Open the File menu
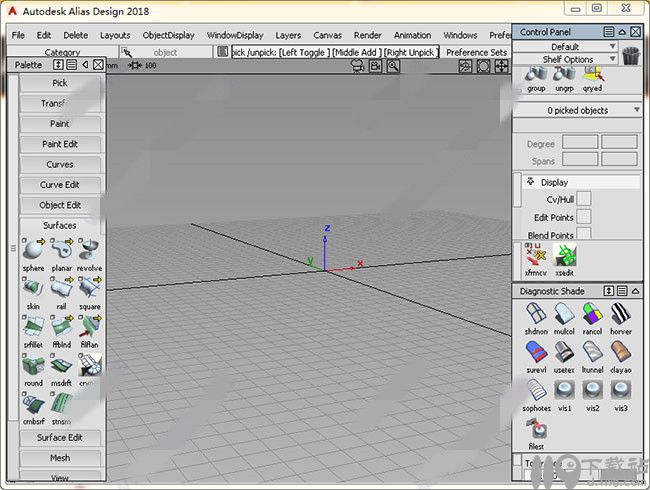 (x=18, y=35)
